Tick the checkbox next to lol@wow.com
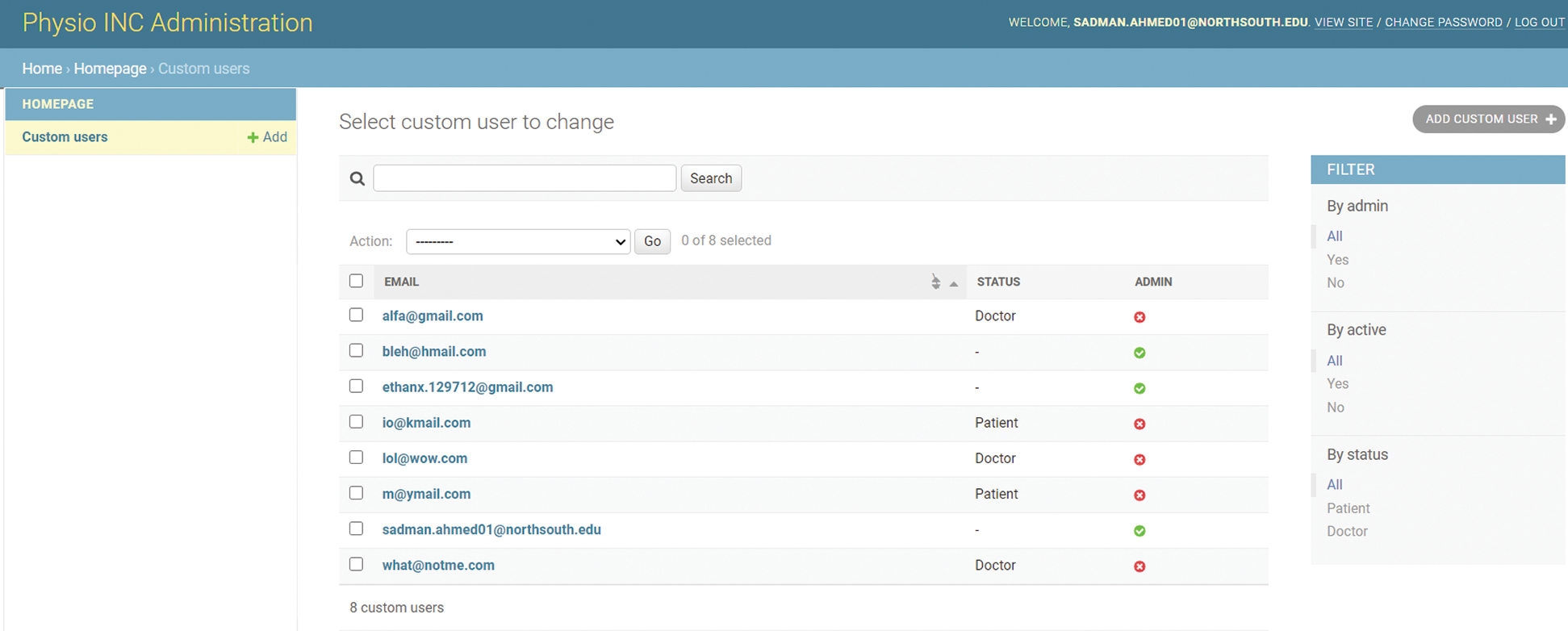Image resolution: width=1568 pixels, height=631 pixels. tap(356, 458)
